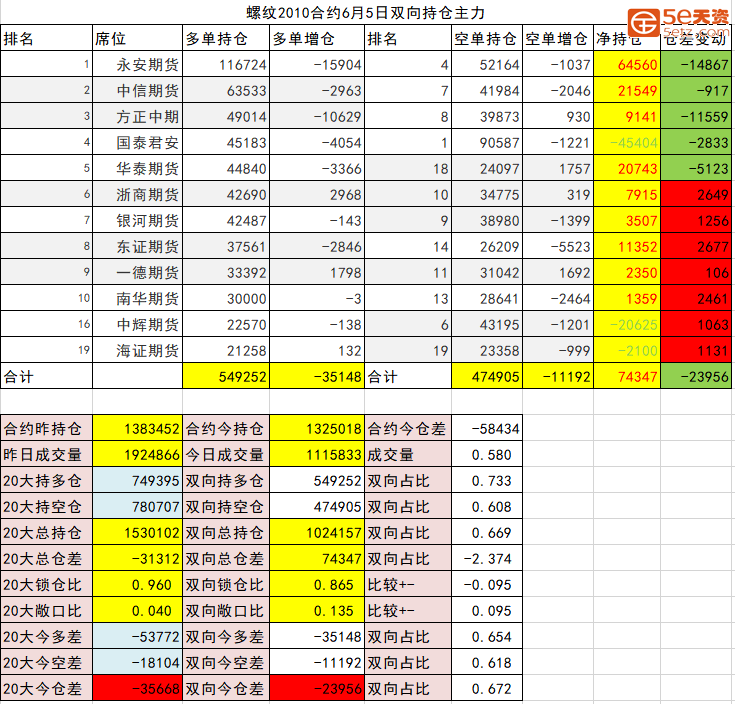This screenshot has height=704, width=735.
Task: Select total short position 474905 in 合计 row
Action: 487,376
